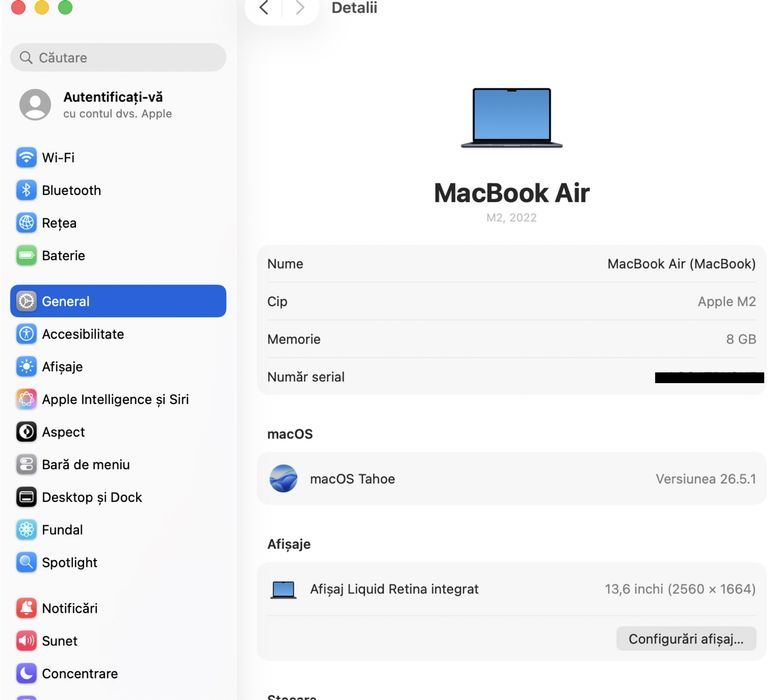Viewport: 779px width, 700px height.
Task: Click the macOS Tahoe label
Action: click(352, 479)
